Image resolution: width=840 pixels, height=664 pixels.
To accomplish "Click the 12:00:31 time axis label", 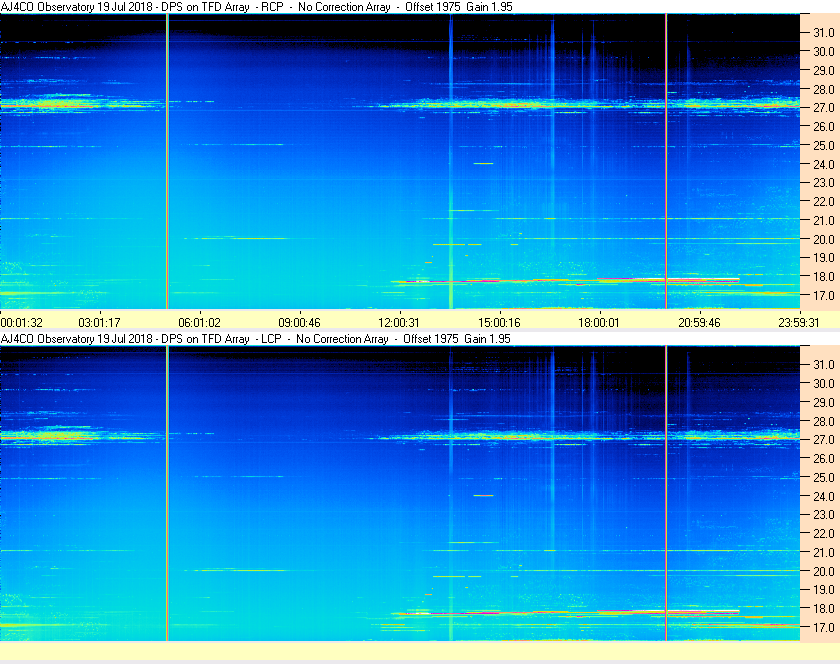I will (x=399, y=323).
